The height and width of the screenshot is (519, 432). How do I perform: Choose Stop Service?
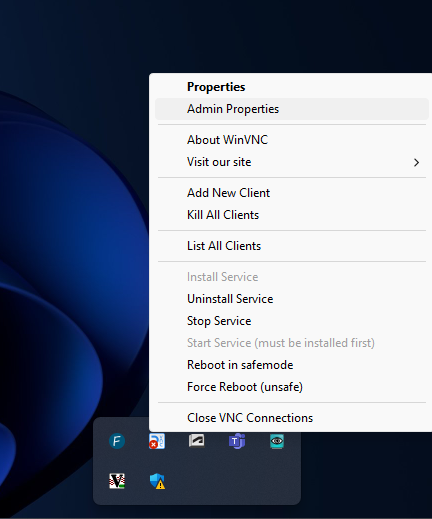click(292, 321)
